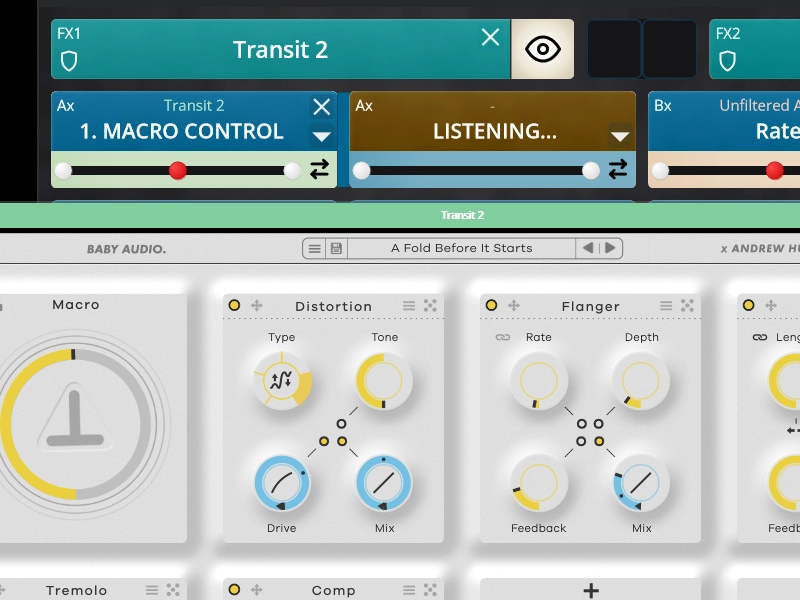Click the save preset floppy icon
This screenshot has width=800, height=600.
[x=336, y=248]
